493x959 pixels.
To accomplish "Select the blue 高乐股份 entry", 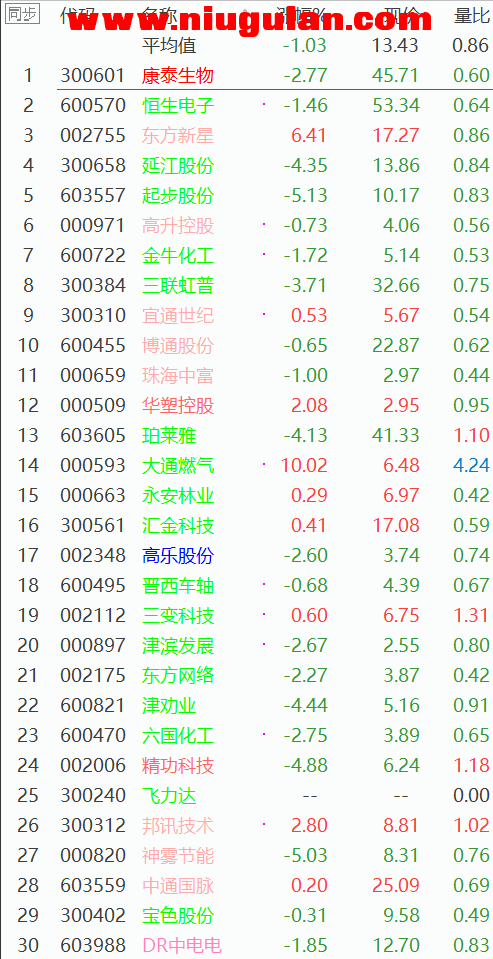I will coord(177,555).
